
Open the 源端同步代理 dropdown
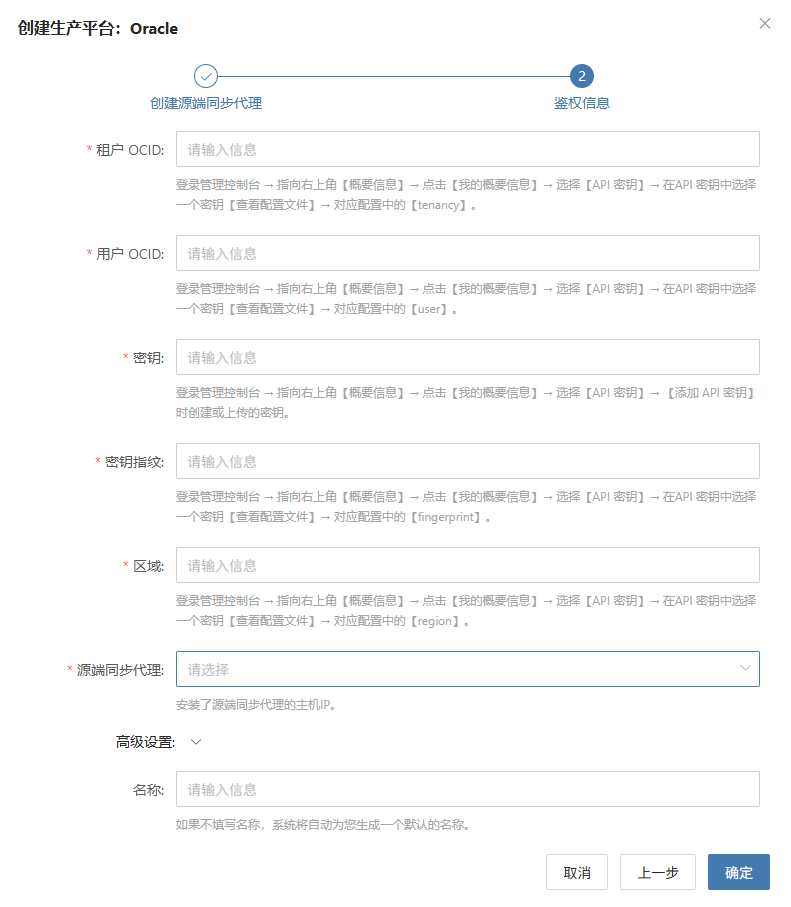[x=468, y=669]
